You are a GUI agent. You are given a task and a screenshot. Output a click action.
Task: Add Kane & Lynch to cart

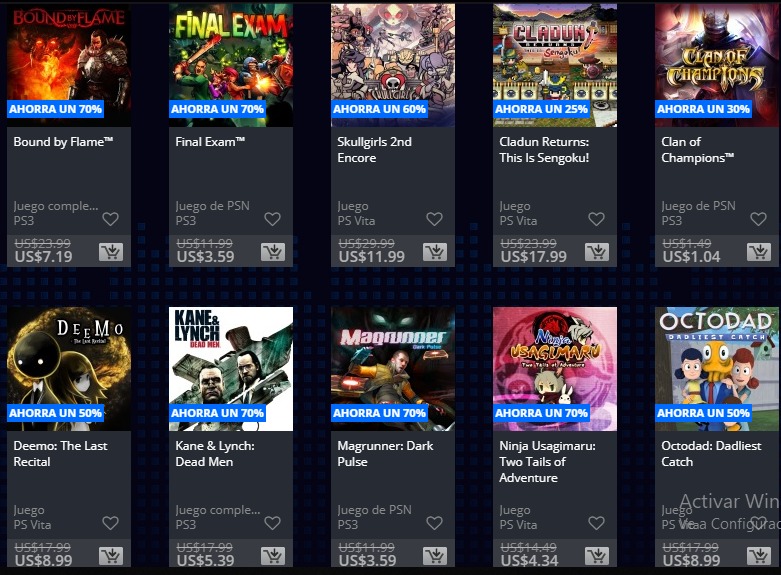click(273, 556)
